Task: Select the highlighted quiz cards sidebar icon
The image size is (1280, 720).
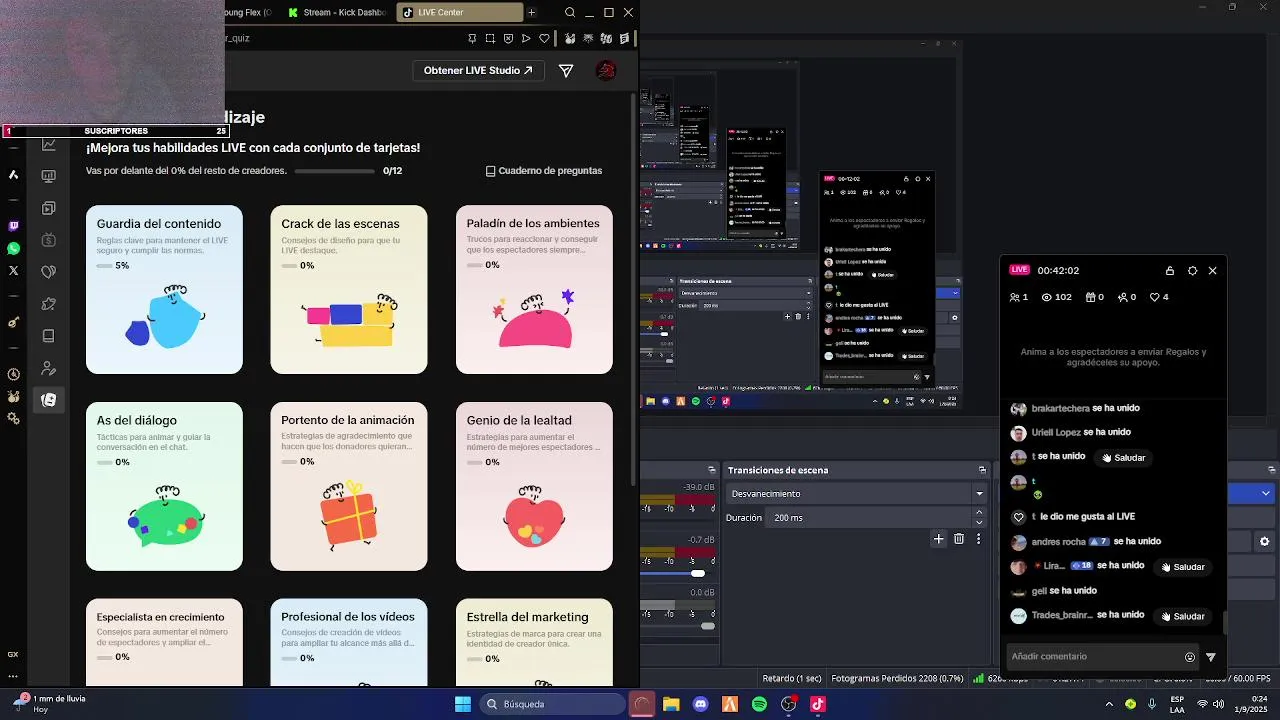Action: (x=48, y=400)
